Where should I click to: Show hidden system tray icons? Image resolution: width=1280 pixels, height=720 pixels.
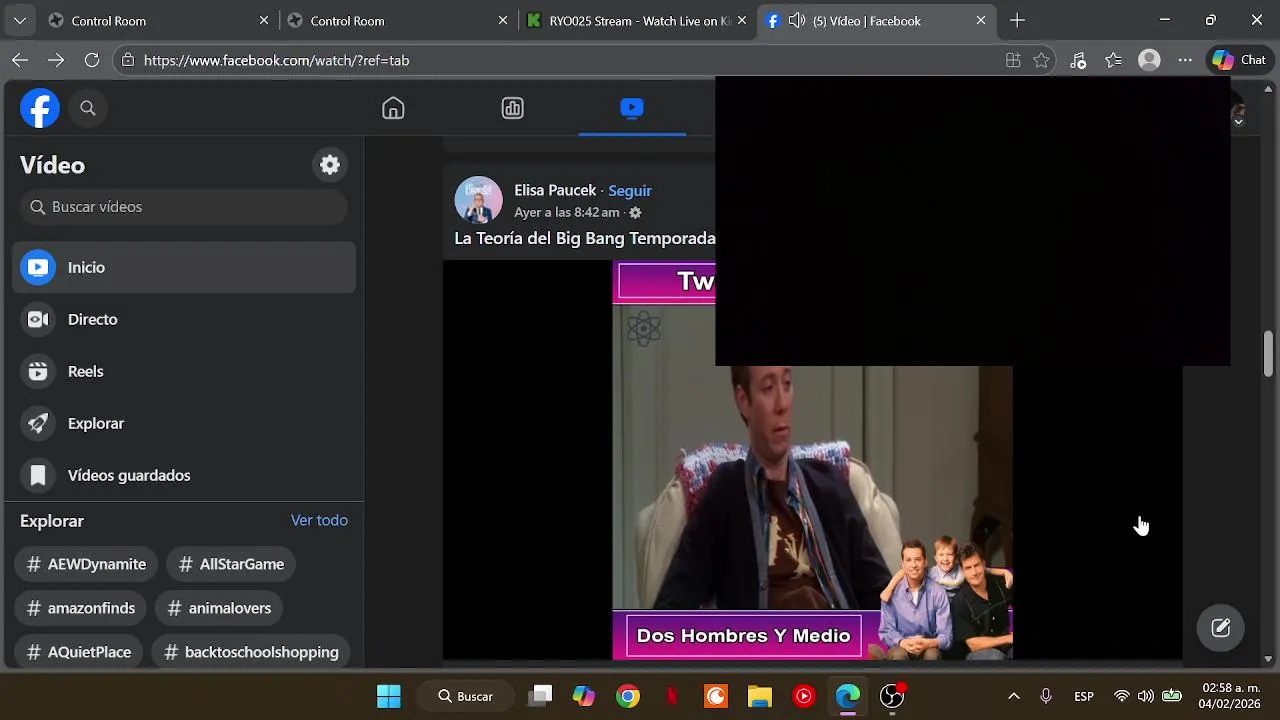(x=1013, y=696)
